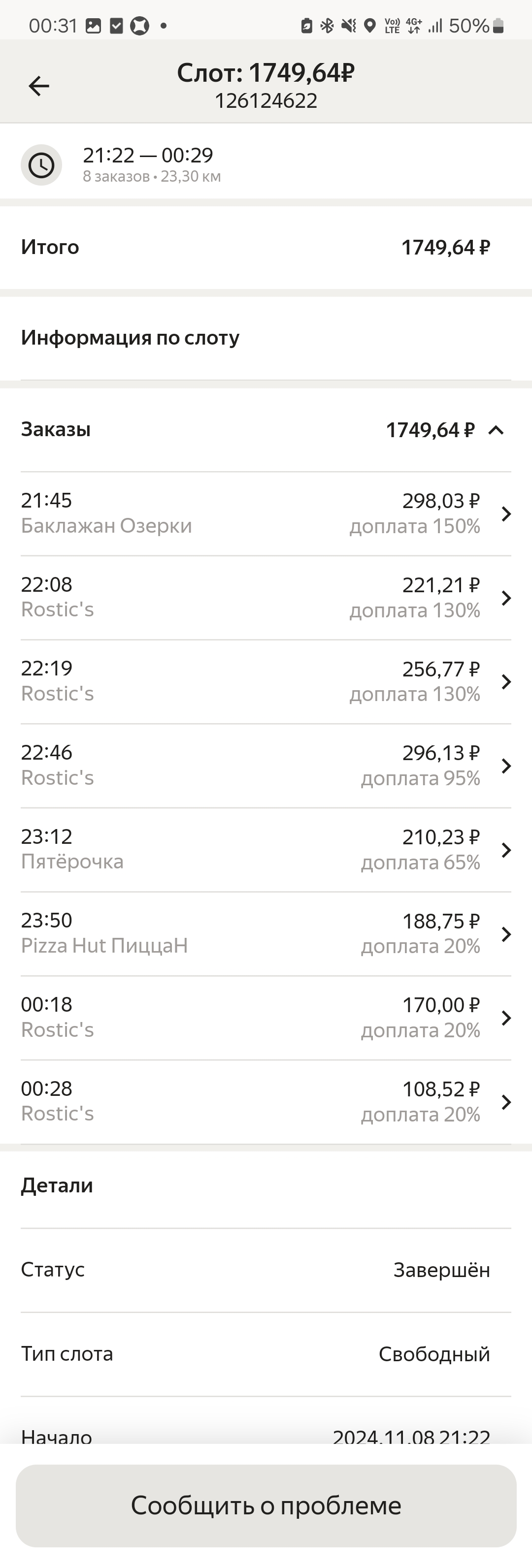The image size is (532, 1568).
Task: Open the 21:45 Баклажан Озерки order chevron
Action: [x=506, y=514]
